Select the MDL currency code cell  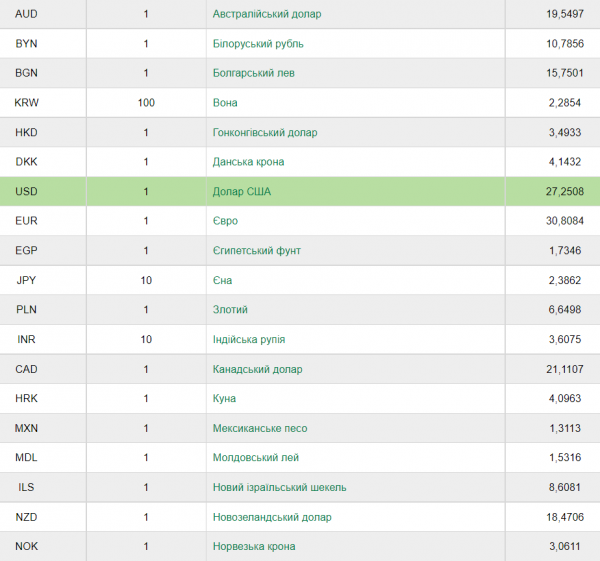coord(43,457)
